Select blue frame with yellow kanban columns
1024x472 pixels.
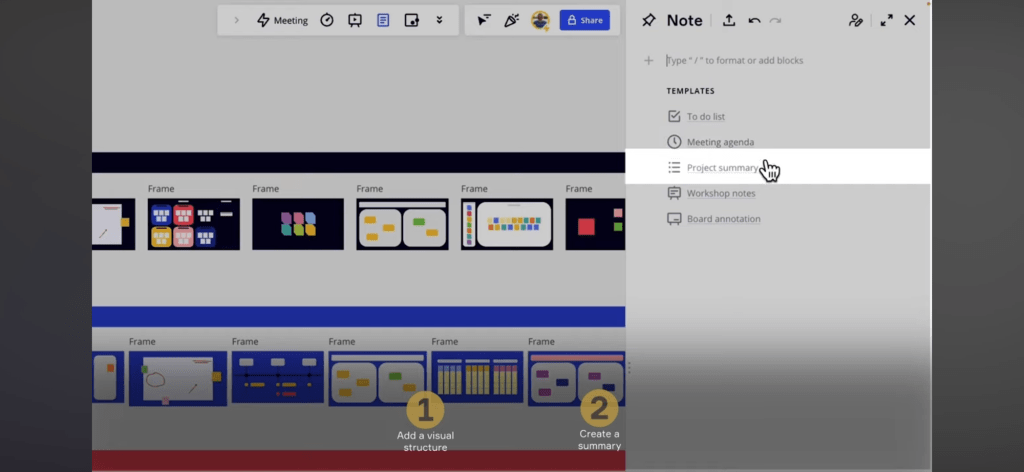pos(477,378)
